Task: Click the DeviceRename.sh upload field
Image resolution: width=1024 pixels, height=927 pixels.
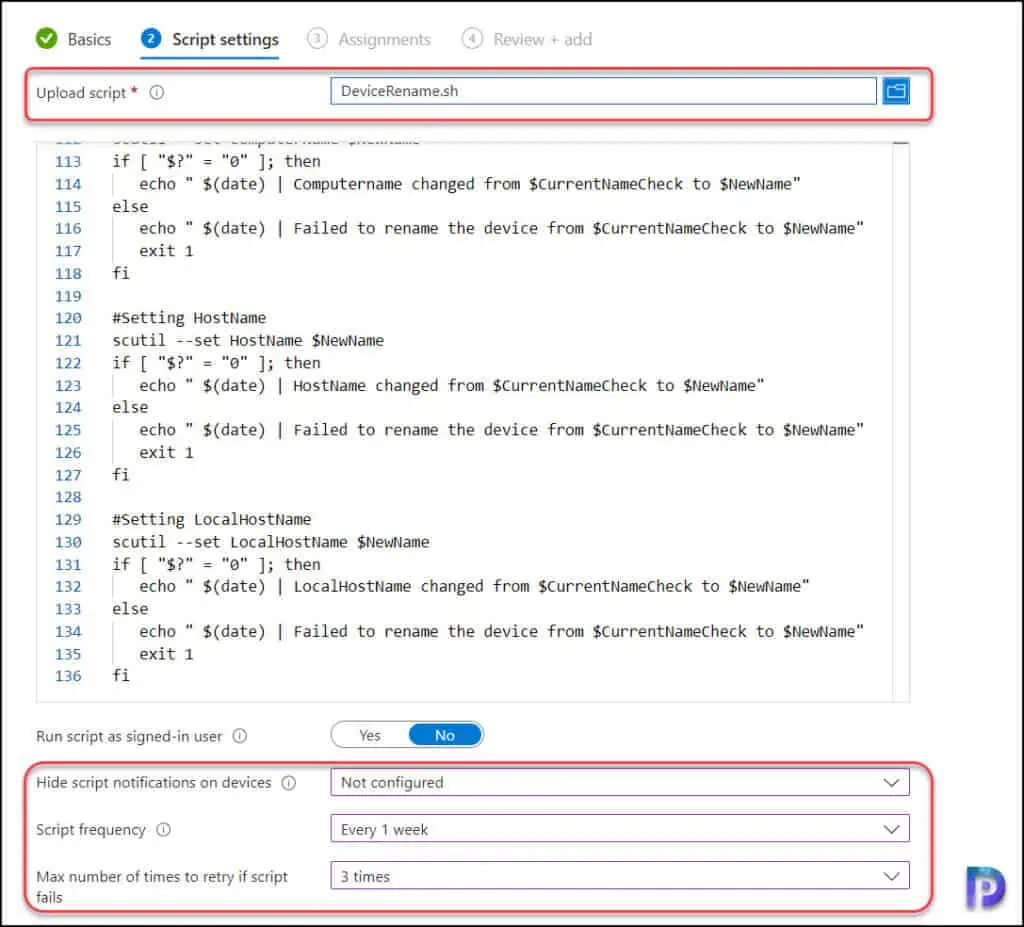Action: click(603, 91)
